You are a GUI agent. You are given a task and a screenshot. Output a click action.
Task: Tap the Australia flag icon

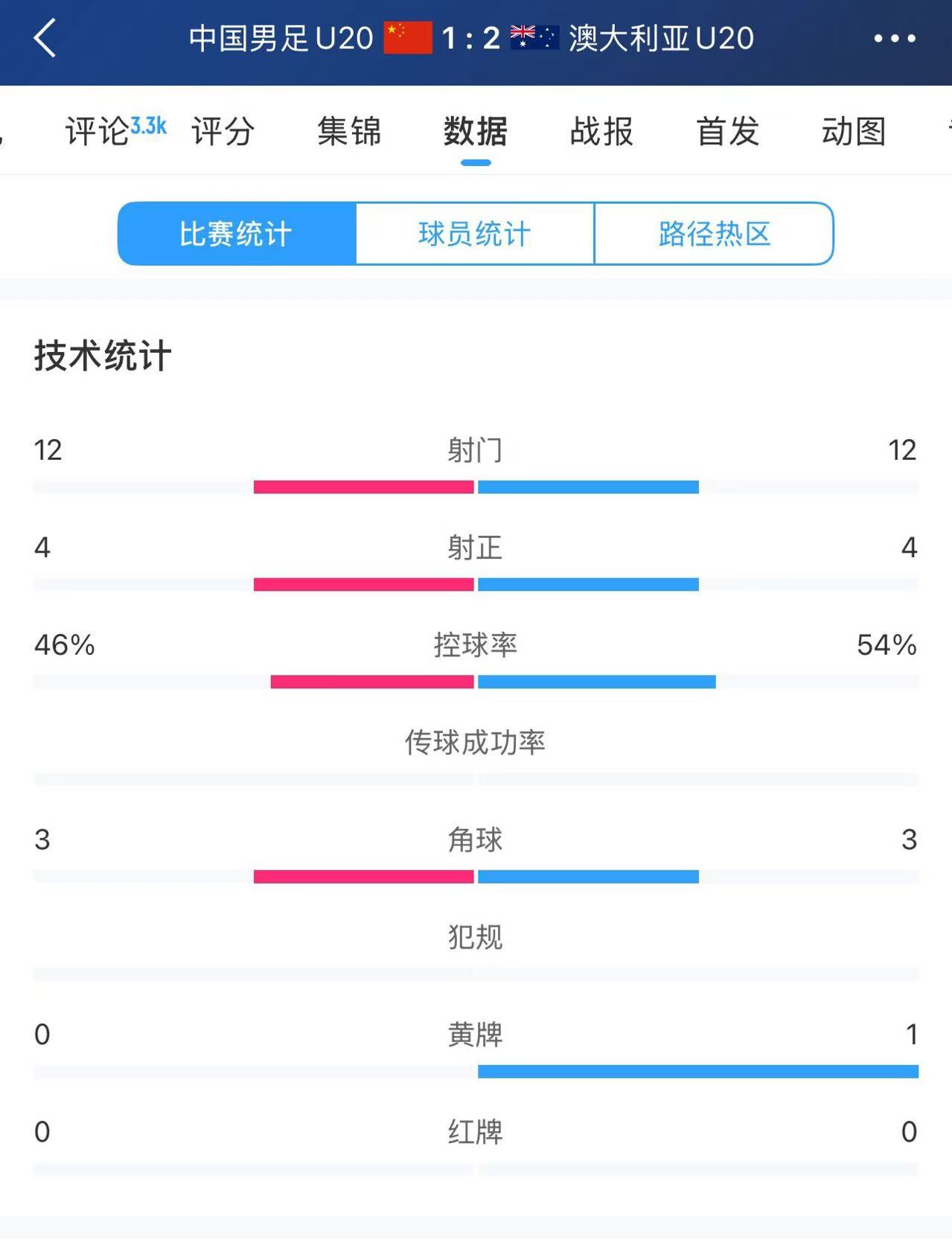(534, 38)
